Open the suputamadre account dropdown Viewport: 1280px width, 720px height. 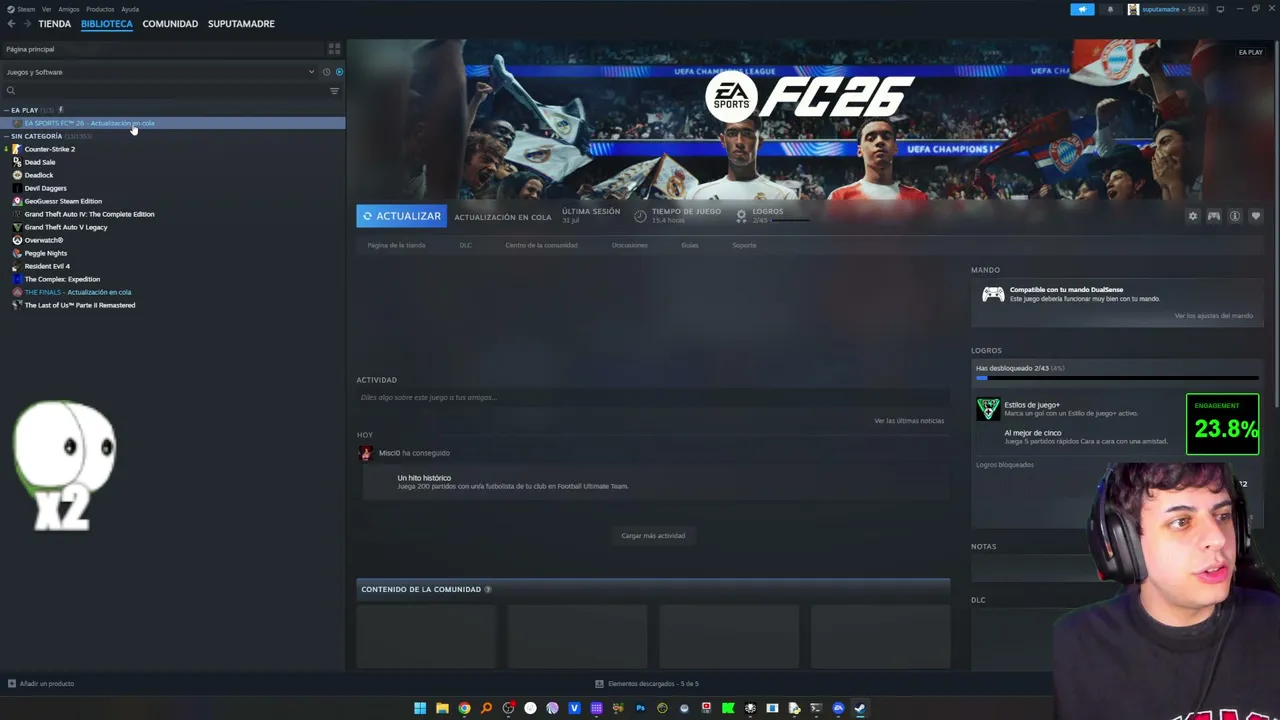coord(1166,9)
